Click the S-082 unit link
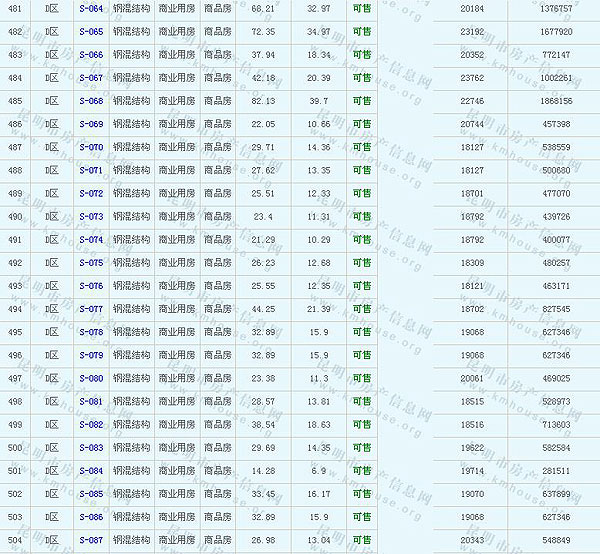This screenshot has height=554, width=600. (90, 424)
